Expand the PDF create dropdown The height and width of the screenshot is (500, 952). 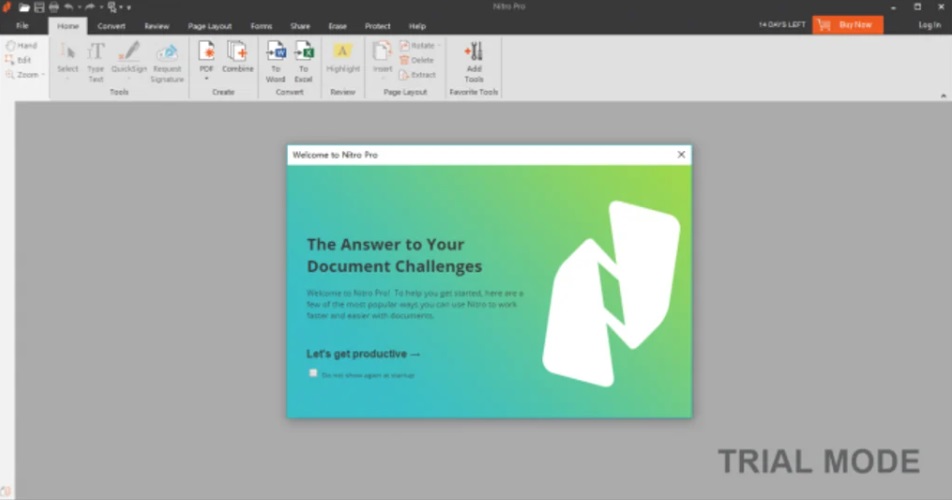pos(206,78)
